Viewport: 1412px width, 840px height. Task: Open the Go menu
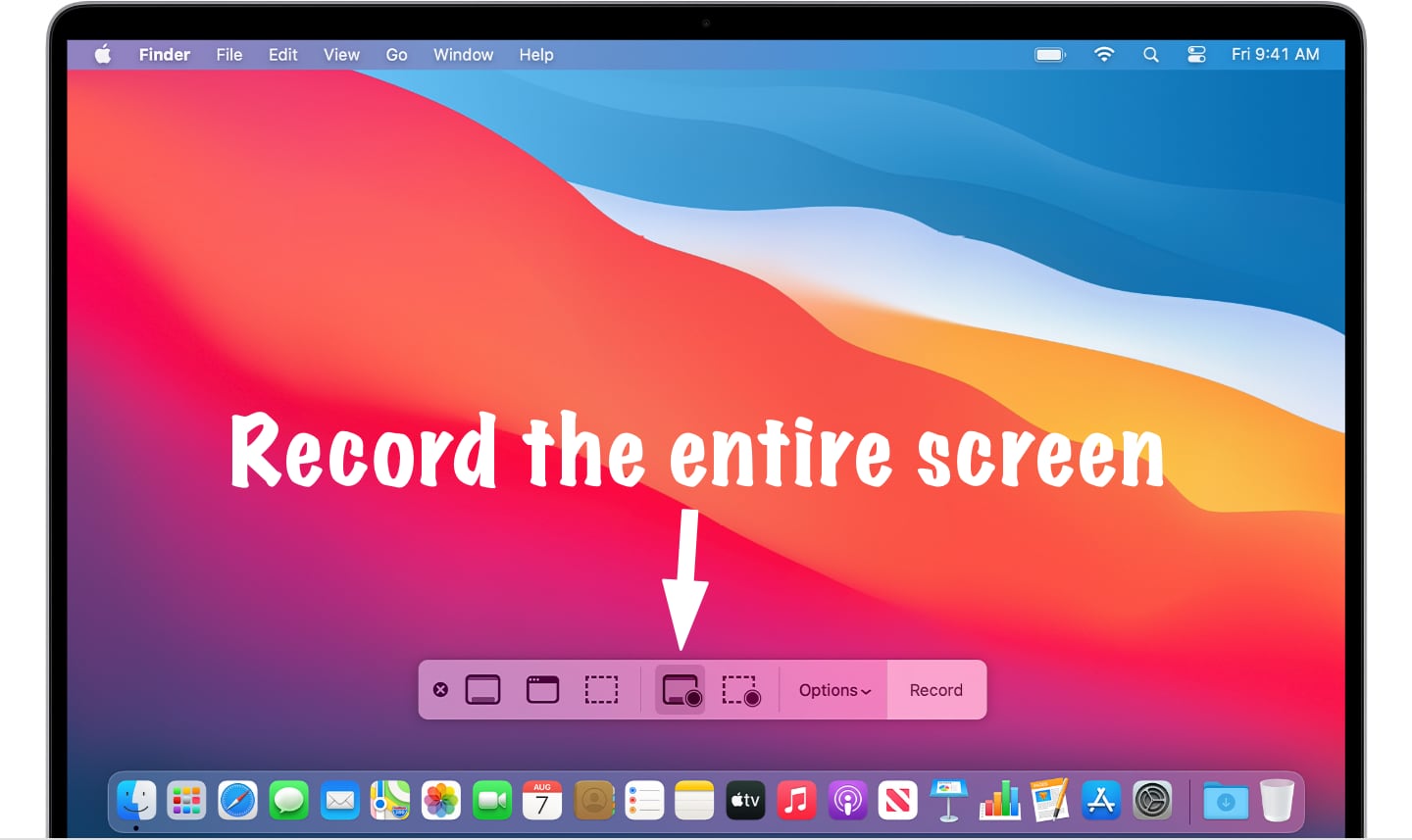[395, 54]
